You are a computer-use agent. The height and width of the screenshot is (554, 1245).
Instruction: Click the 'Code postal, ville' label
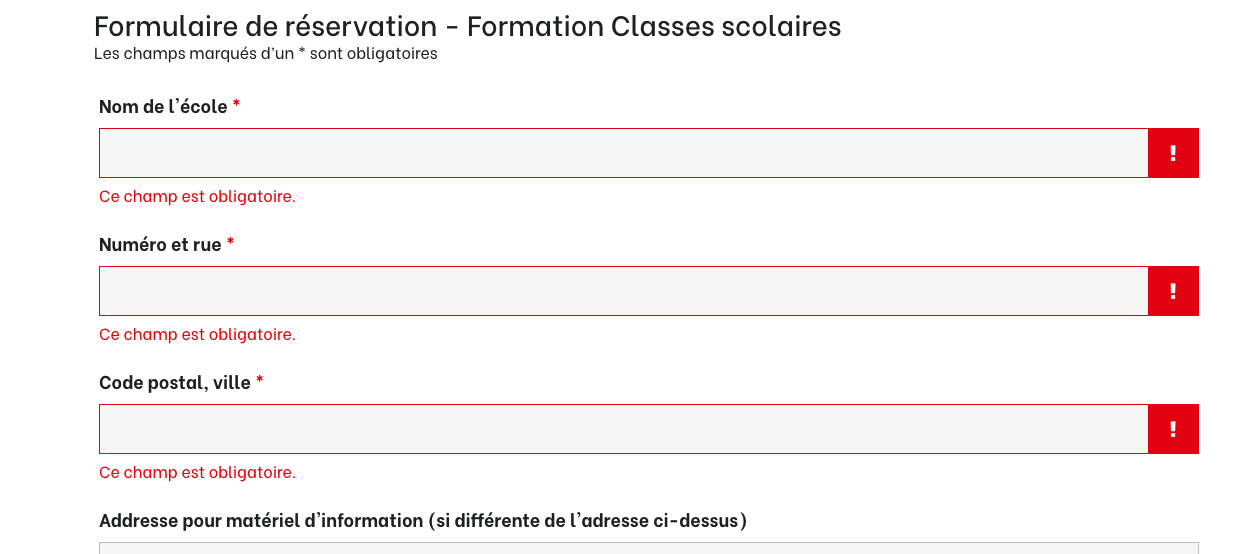175,382
